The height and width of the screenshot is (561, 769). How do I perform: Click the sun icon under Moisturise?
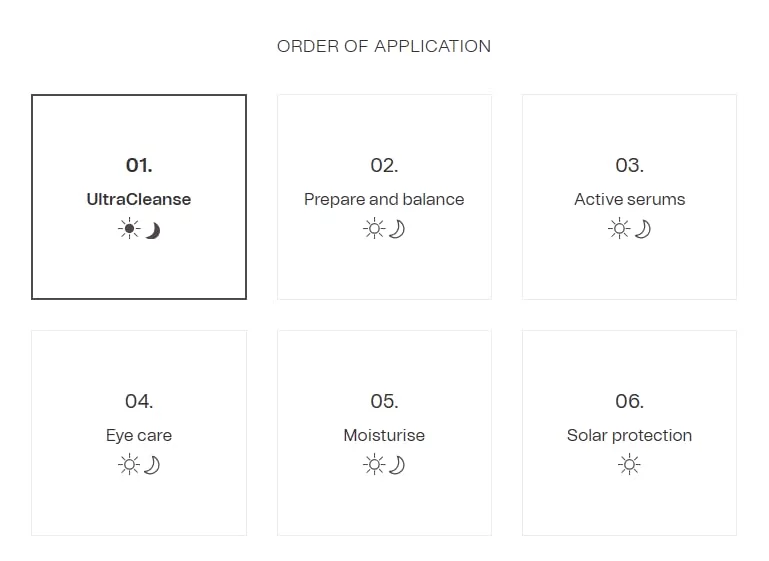(x=375, y=464)
